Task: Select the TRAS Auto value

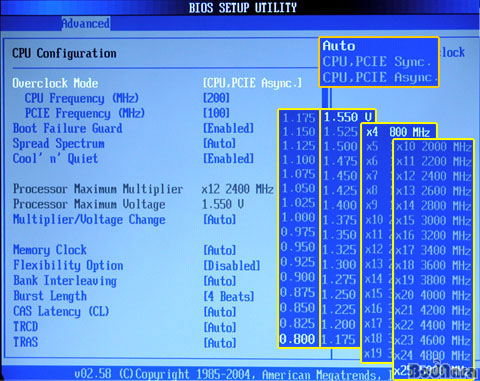Action: coord(220,343)
